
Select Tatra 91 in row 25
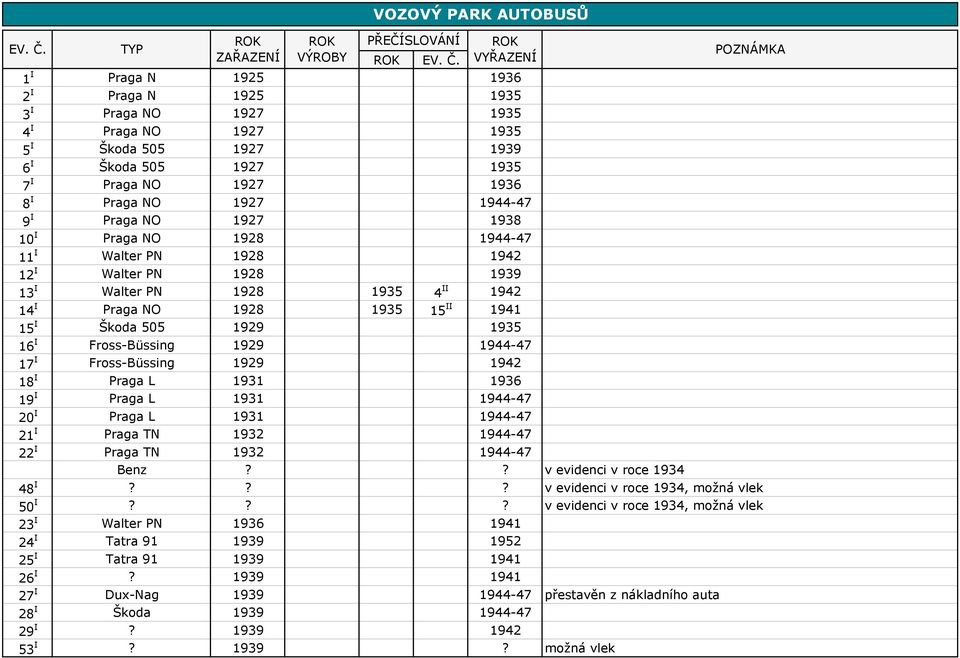click(x=132, y=559)
